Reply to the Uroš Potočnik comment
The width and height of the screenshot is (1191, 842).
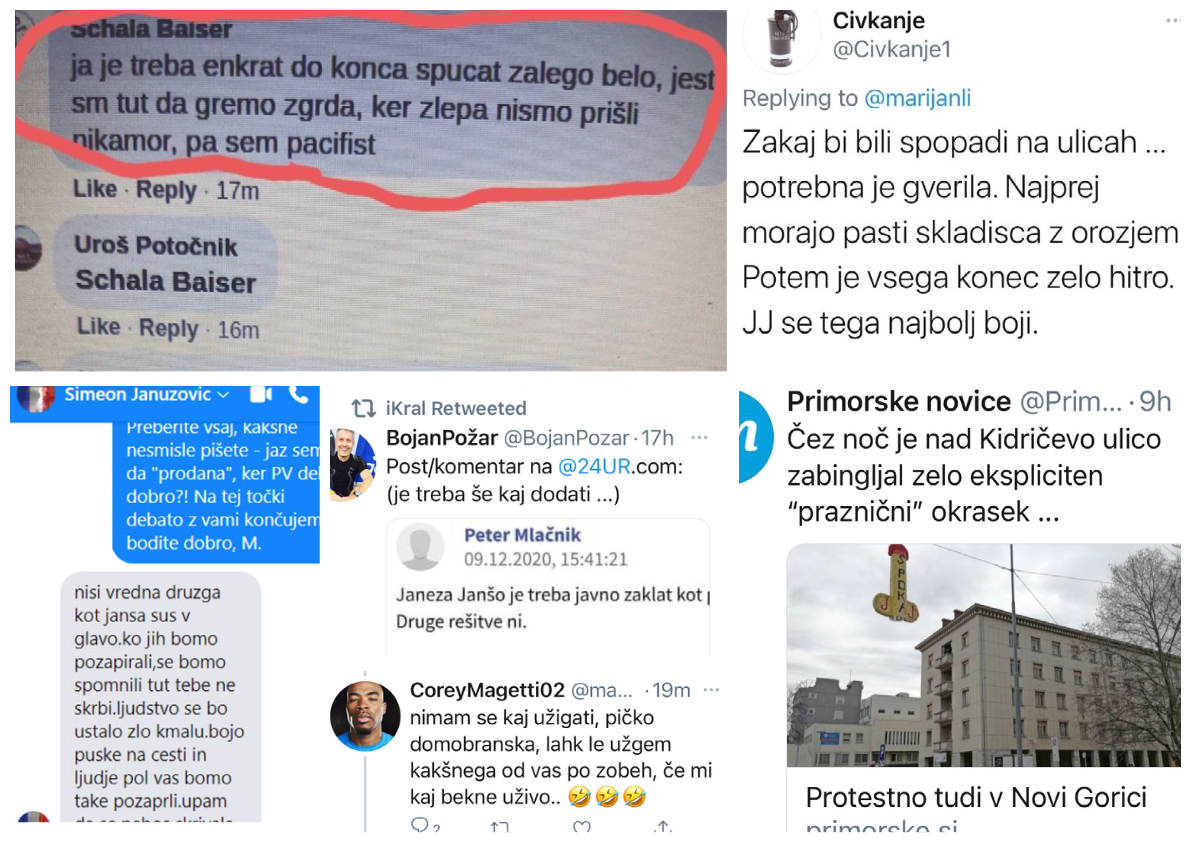point(169,329)
